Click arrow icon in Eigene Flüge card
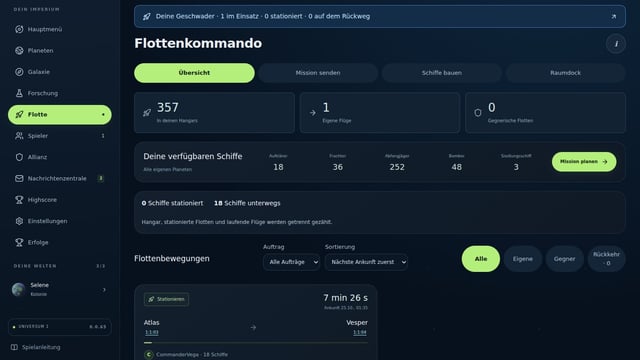 (x=313, y=113)
